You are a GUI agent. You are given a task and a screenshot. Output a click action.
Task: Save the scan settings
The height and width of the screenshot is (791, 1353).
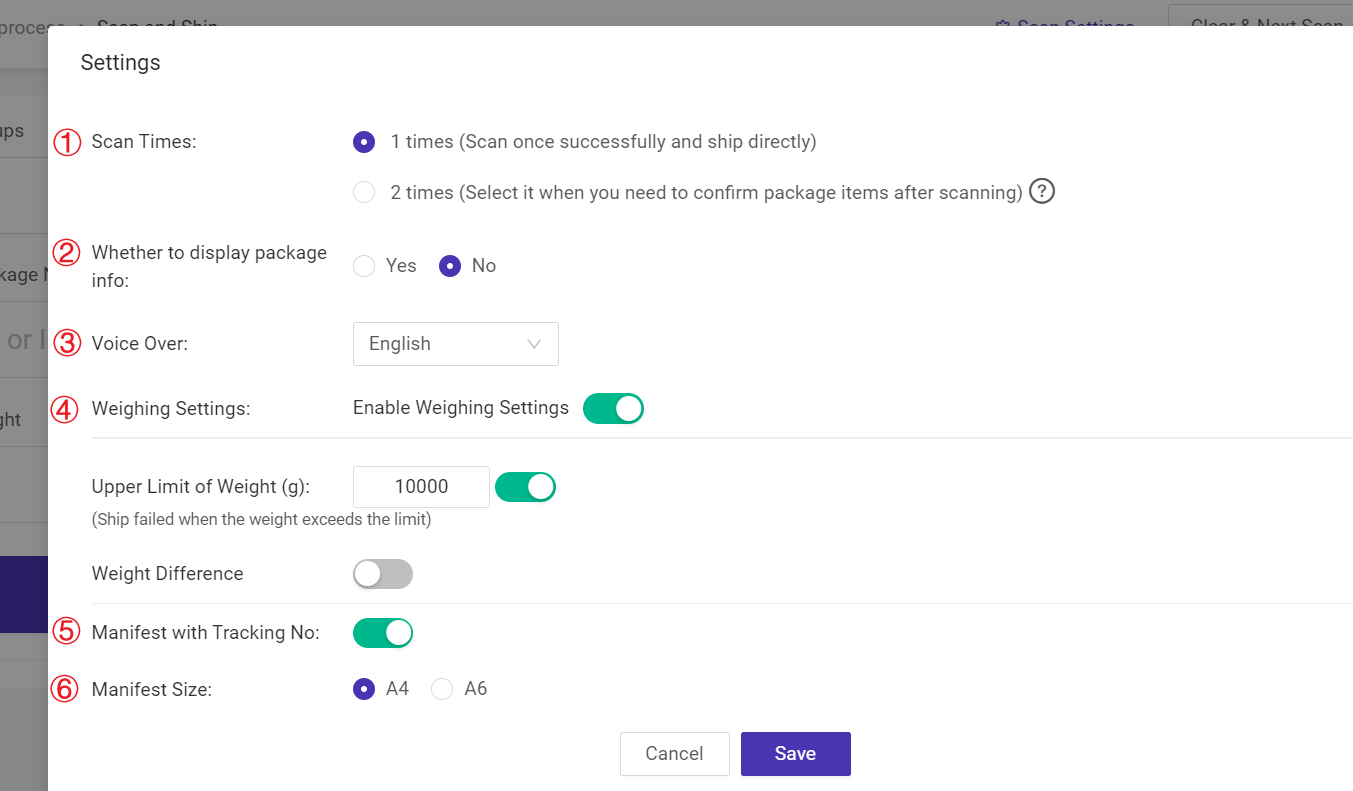pyautogui.click(x=795, y=753)
